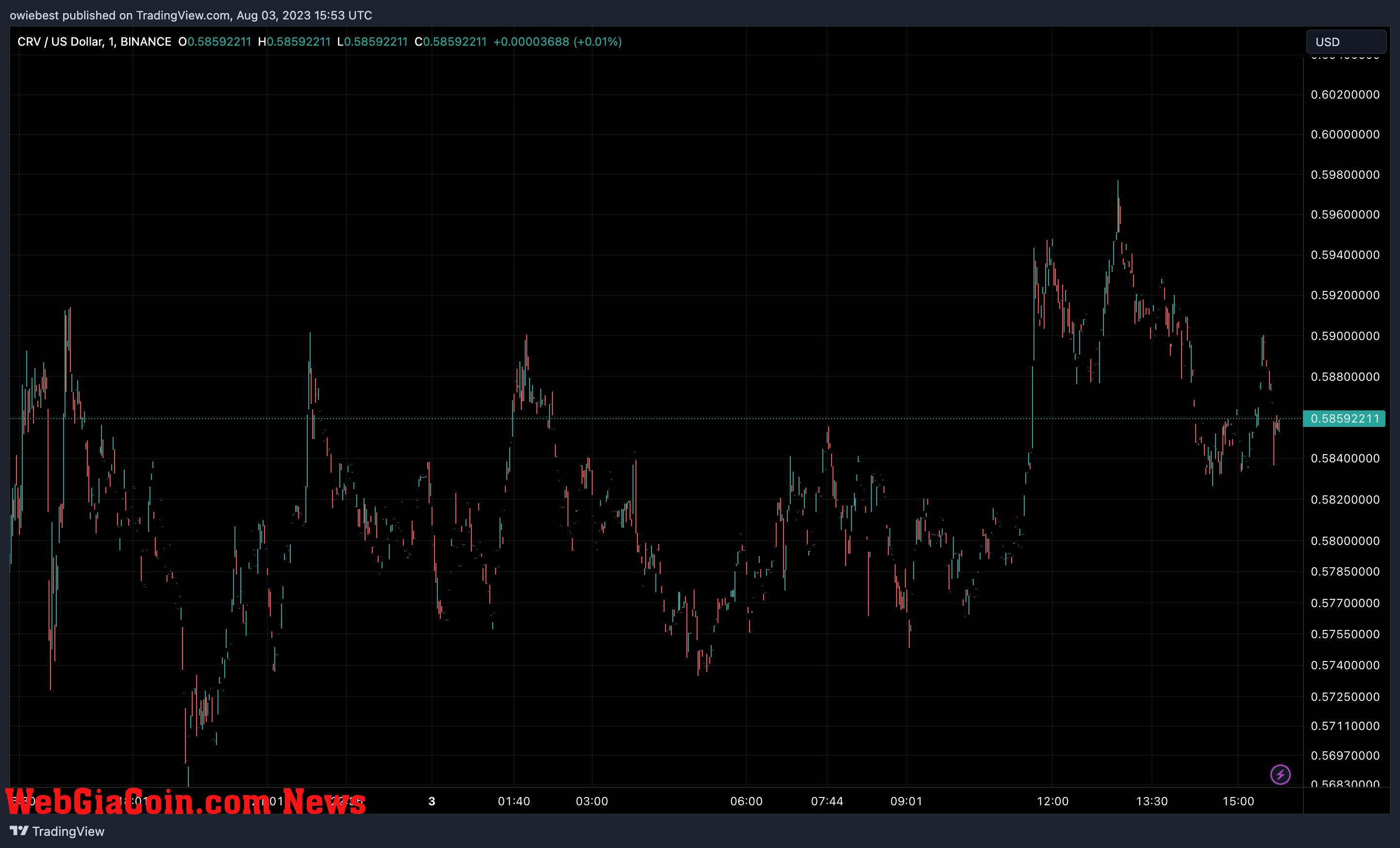Click the 01:40 time axis label
The width and height of the screenshot is (1400, 848).
pyautogui.click(x=514, y=801)
